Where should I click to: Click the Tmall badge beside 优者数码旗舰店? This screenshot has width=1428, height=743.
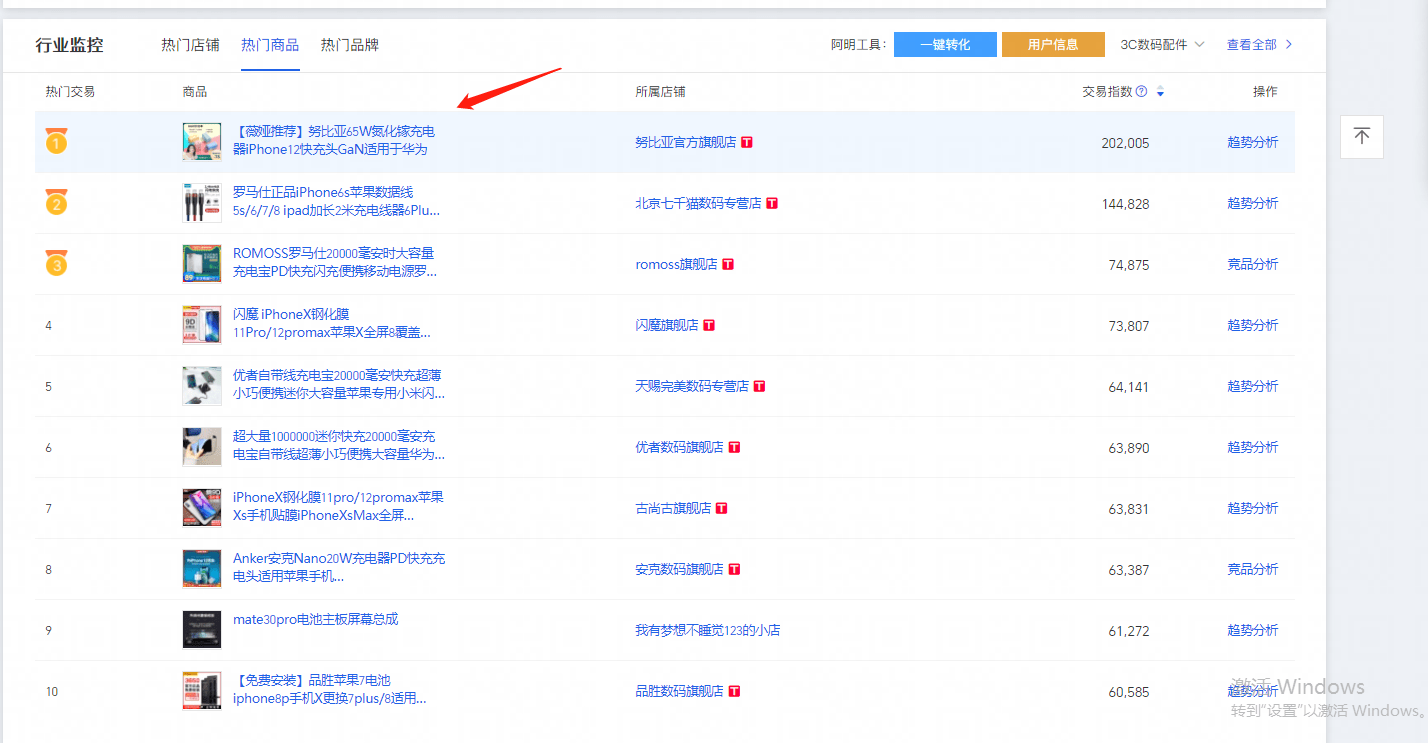[x=734, y=447]
